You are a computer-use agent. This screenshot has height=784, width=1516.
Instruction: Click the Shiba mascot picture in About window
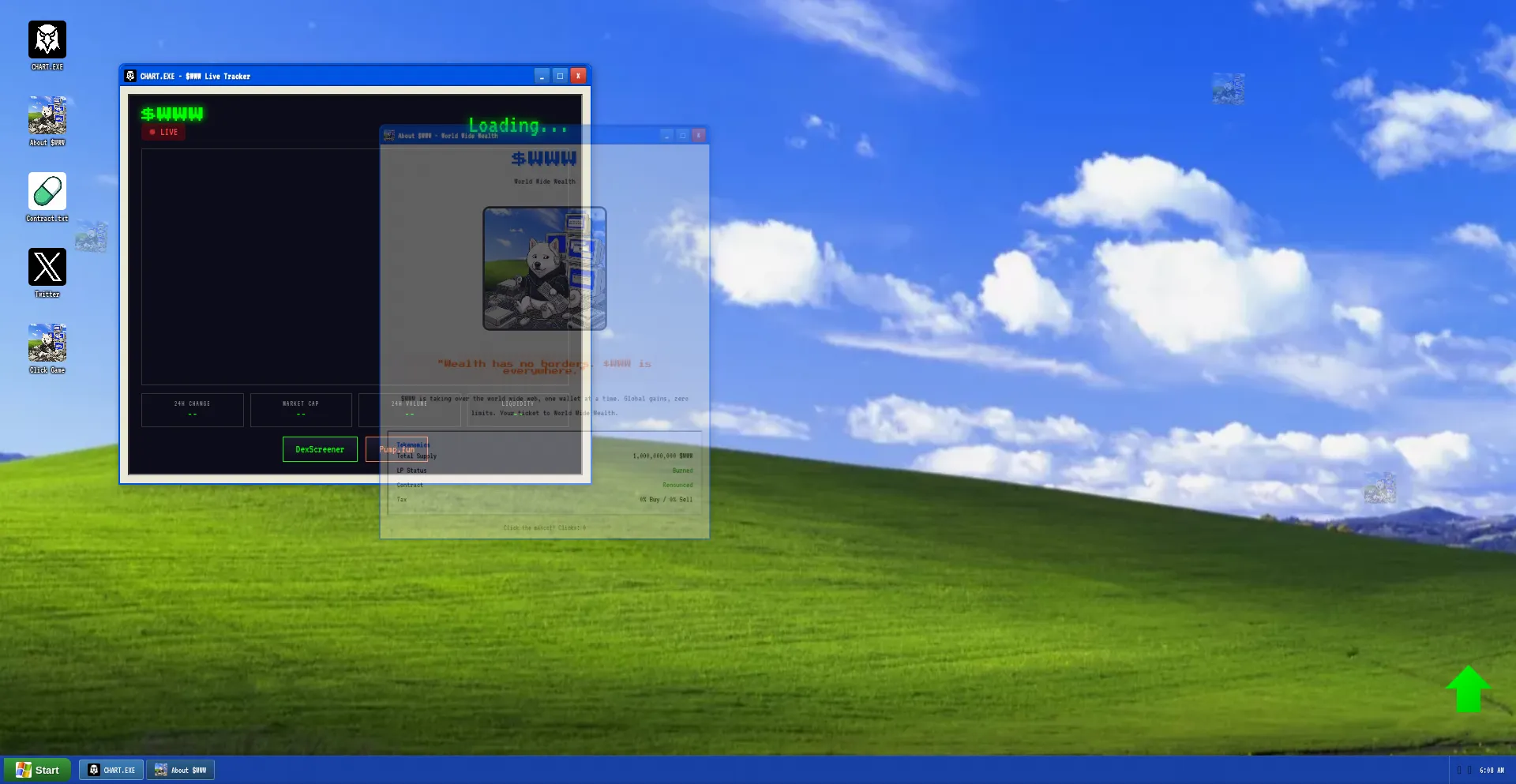[544, 268]
